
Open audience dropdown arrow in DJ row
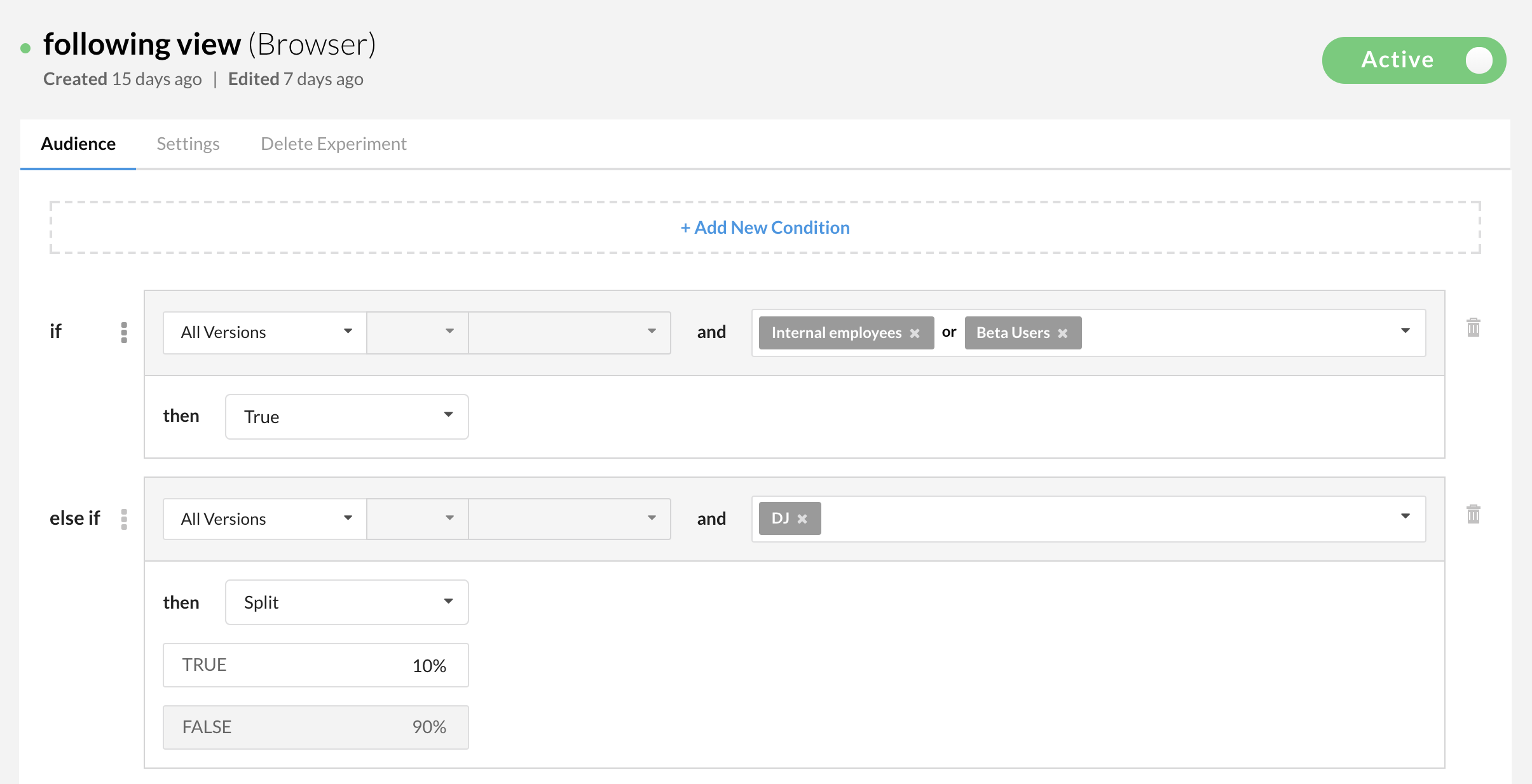pos(1405,517)
